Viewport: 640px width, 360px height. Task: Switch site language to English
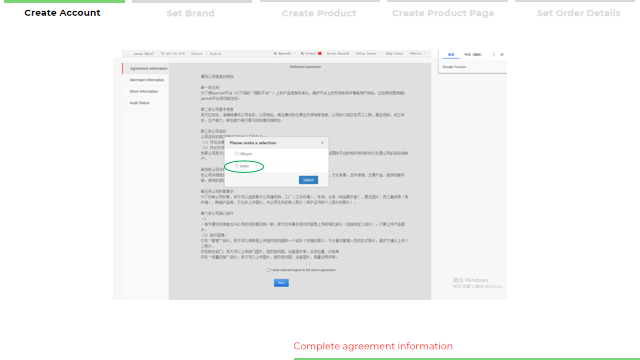click(216, 53)
